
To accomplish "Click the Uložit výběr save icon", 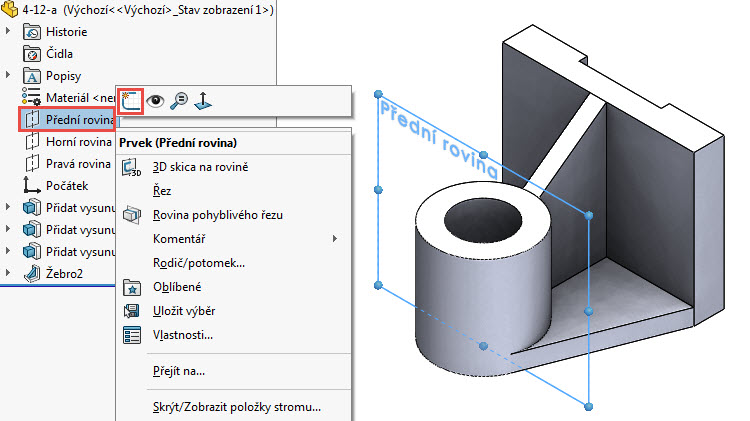I will tap(132, 311).
